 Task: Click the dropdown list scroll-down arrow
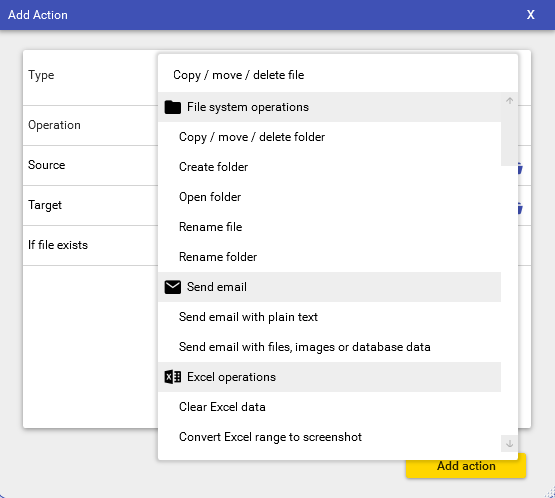point(509,443)
